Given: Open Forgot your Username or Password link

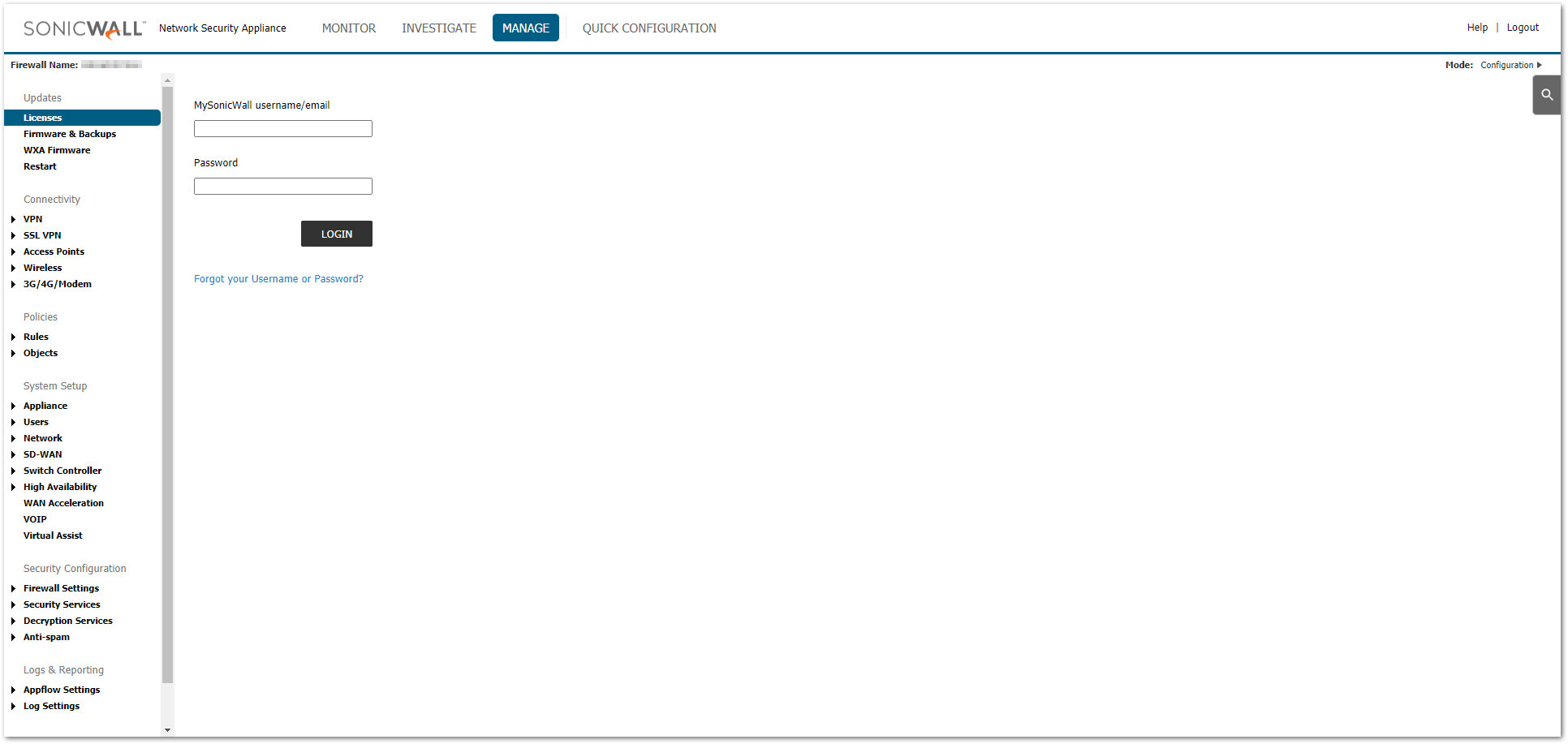Looking at the screenshot, I should [278, 279].
